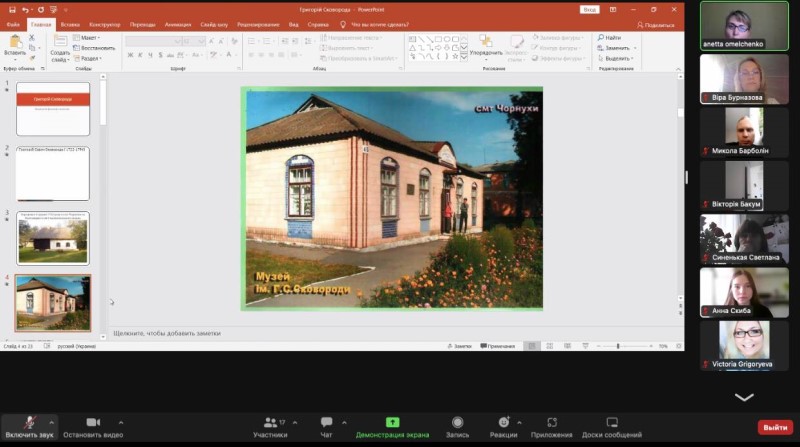Screen dimensions: 800x447
Task: Open the arrow beside Чат
Action: 344,423
